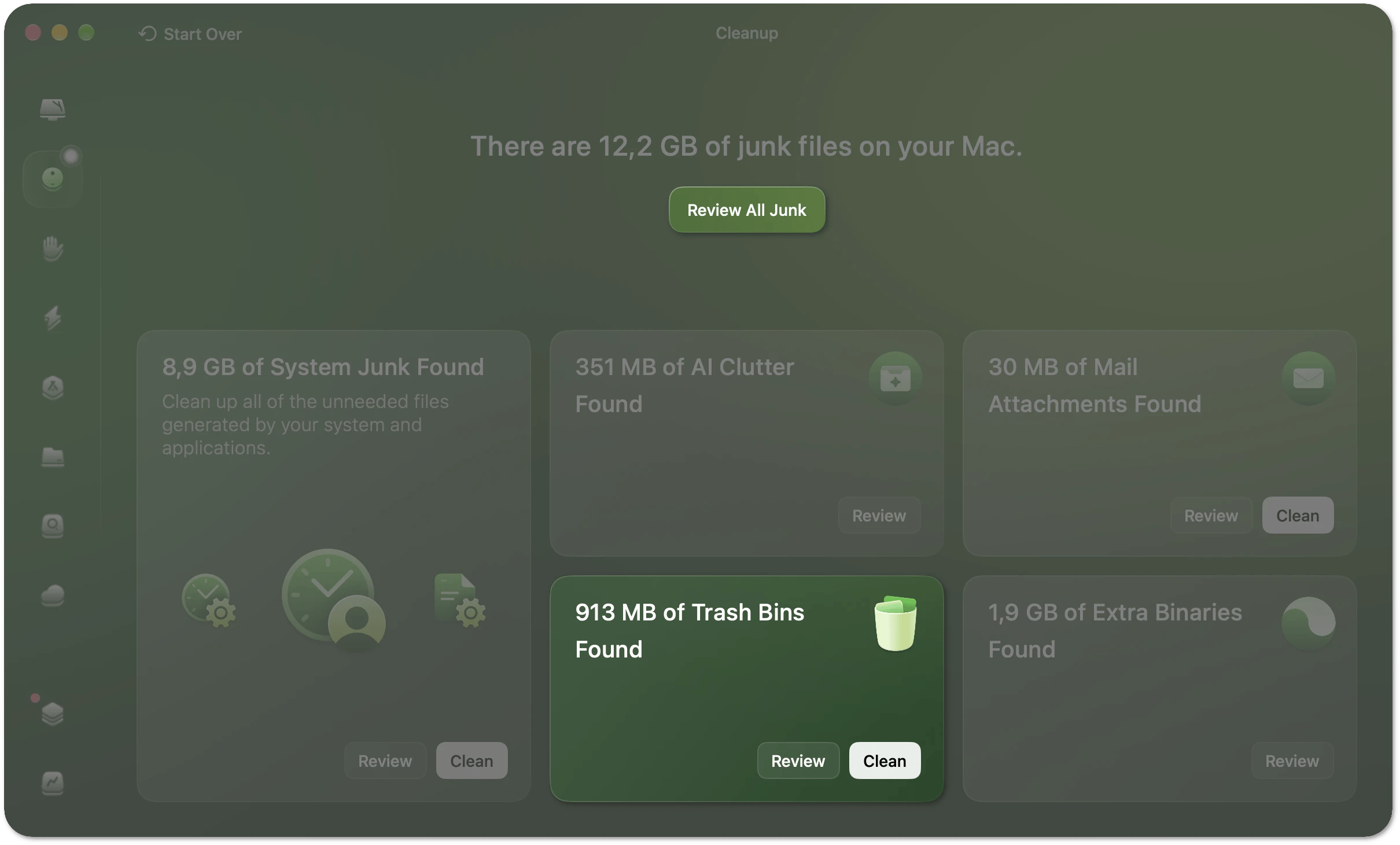Click the document with gear illustration
The height and width of the screenshot is (845, 1400).
tap(459, 600)
